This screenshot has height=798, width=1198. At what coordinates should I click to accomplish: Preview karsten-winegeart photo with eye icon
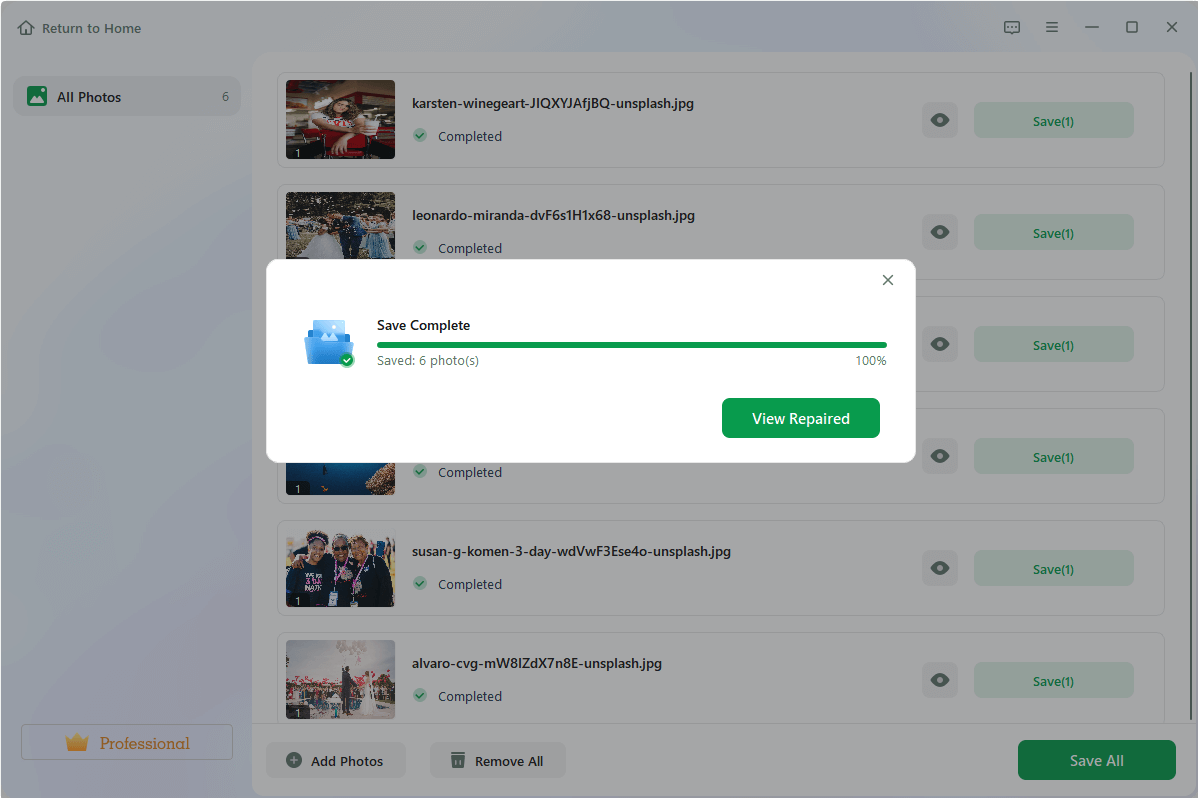pyautogui.click(x=939, y=119)
